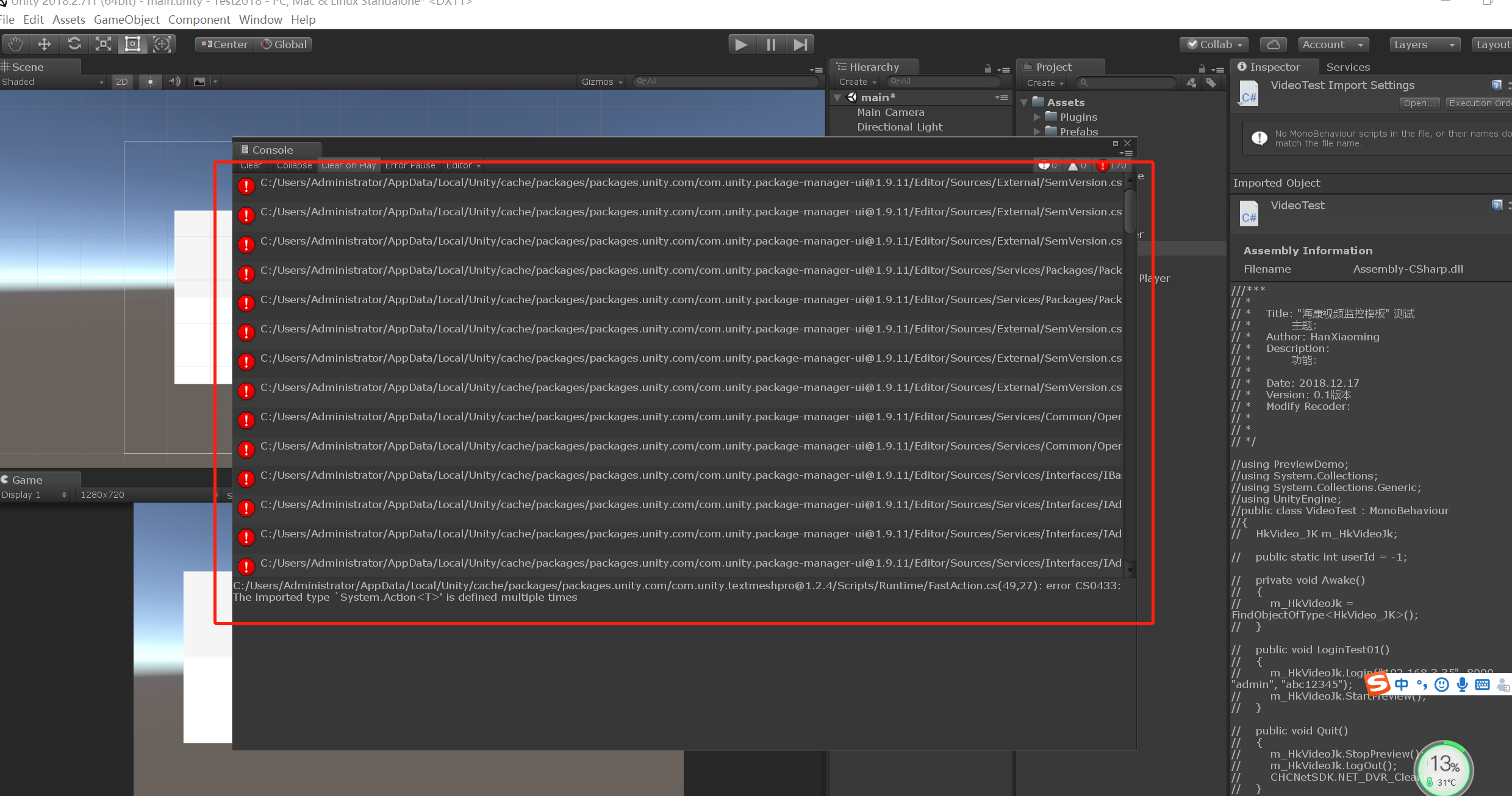Screen dimensions: 1512x796
Task: Select Directional Light in Hierarchy
Action: [x=900, y=127]
